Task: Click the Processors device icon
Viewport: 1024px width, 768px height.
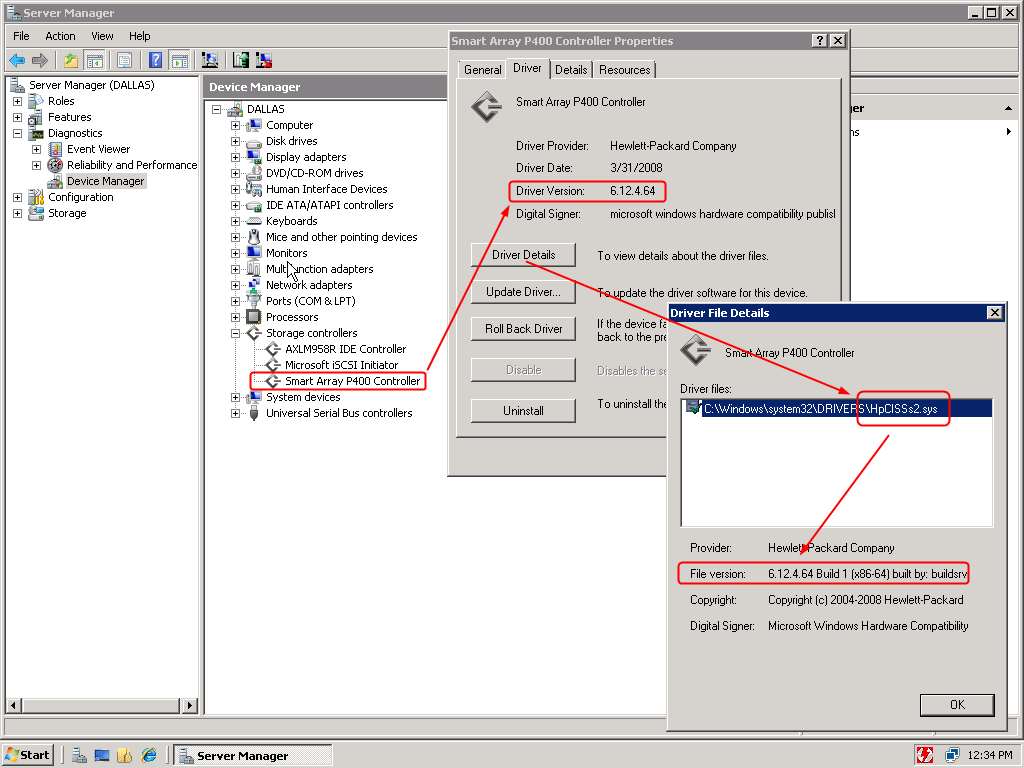Action: [254, 317]
